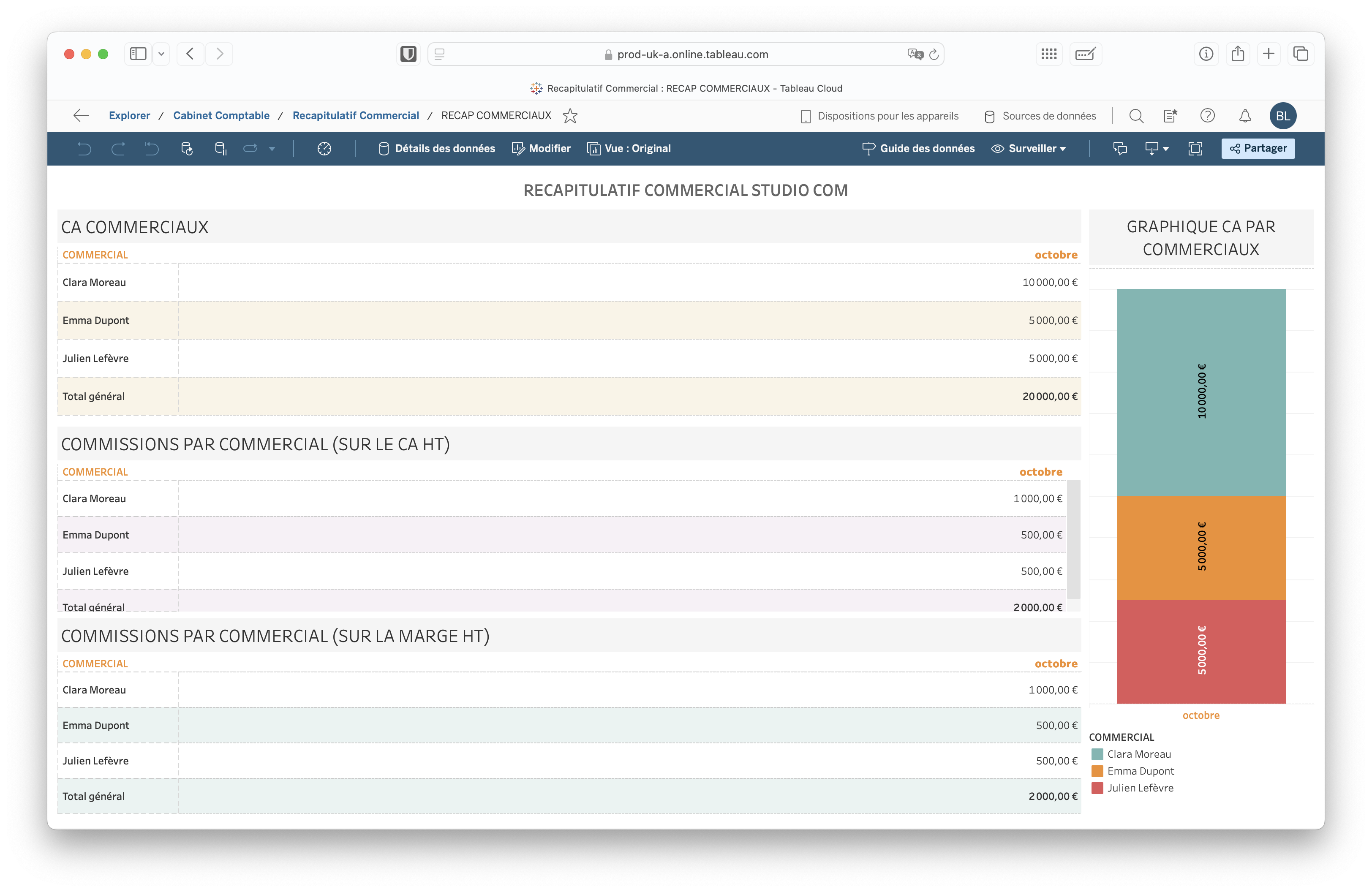Click the replay animation icon

[250, 149]
